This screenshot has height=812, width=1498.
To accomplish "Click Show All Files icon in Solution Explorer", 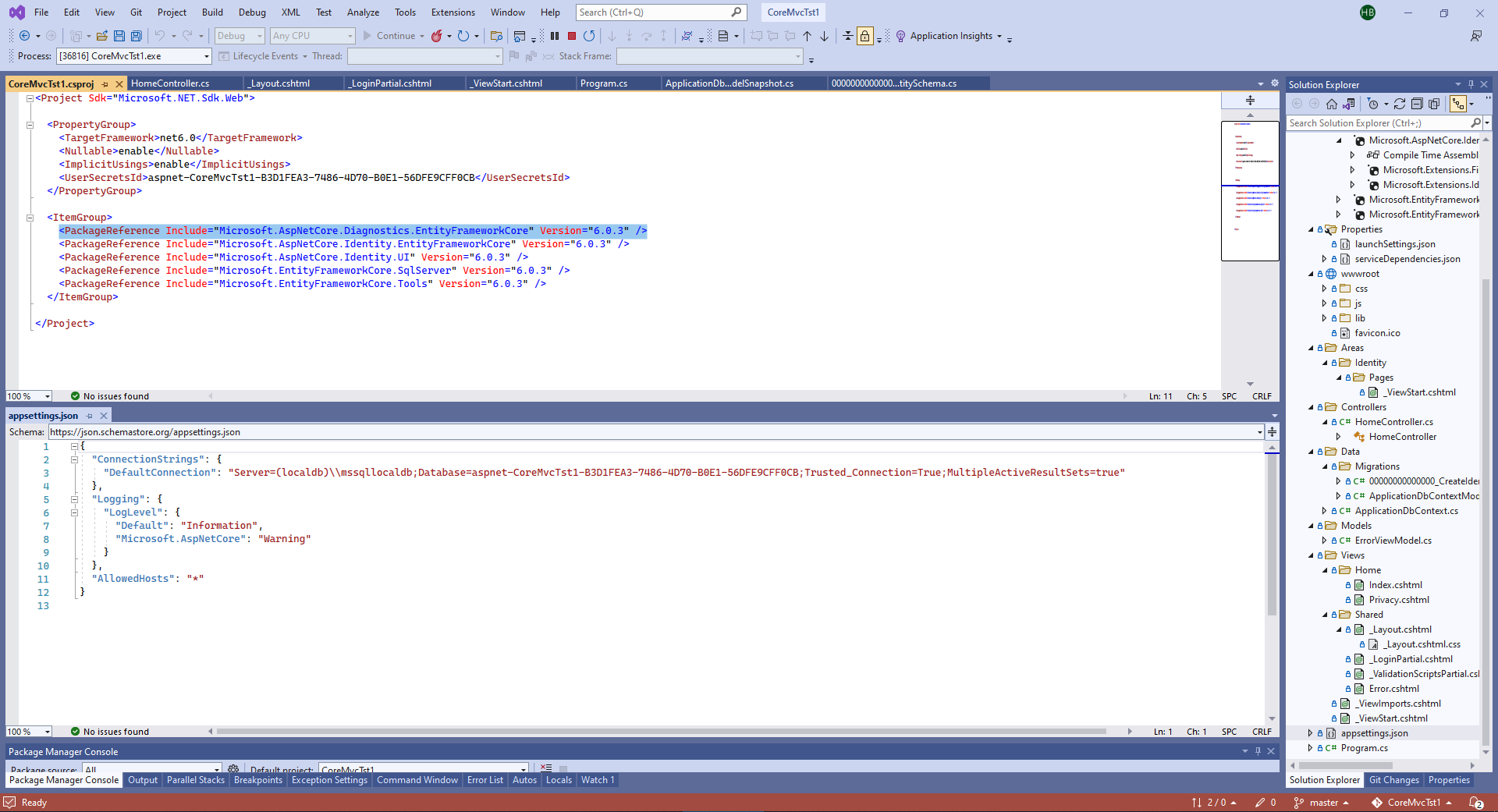I will (x=1434, y=104).
